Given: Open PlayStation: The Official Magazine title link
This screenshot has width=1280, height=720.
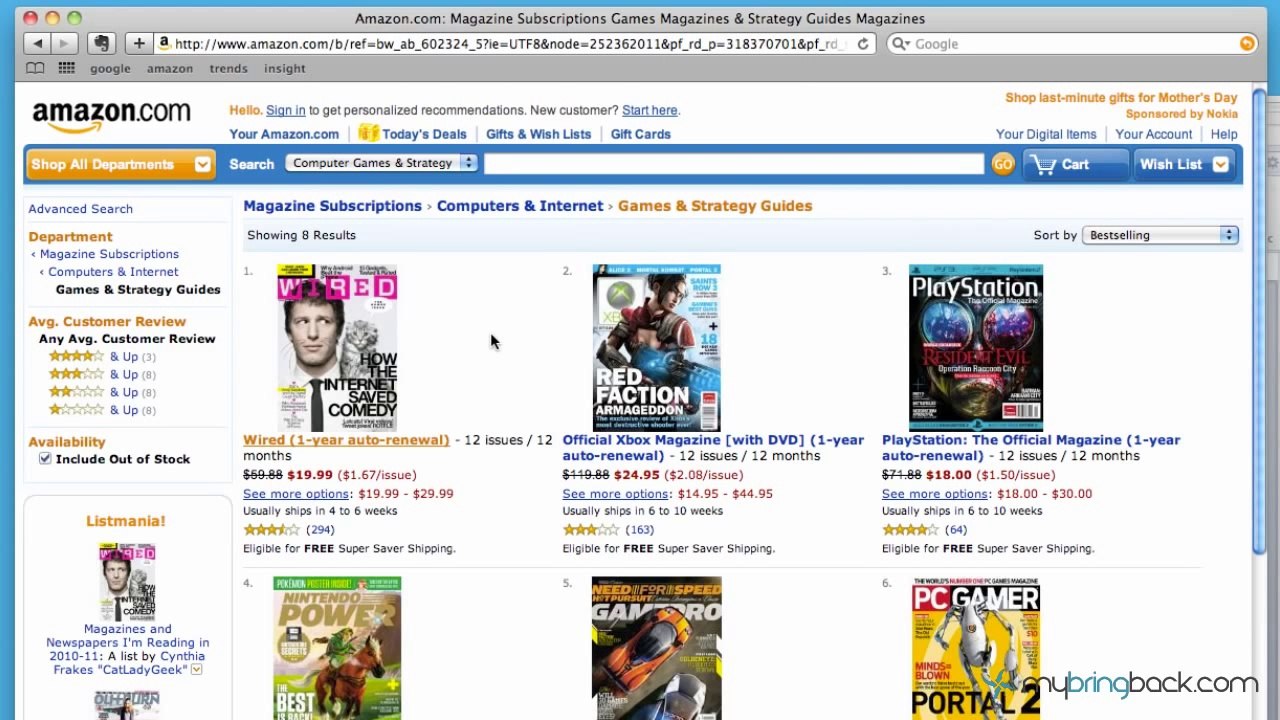Looking at the screenshot, I should 1031,448.
